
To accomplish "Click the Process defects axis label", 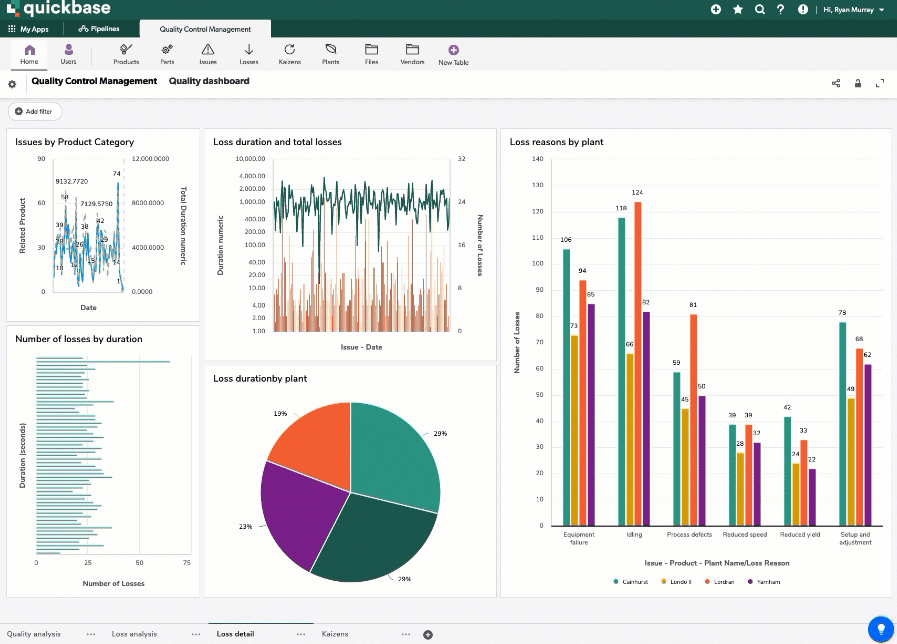I will point(689,535).
